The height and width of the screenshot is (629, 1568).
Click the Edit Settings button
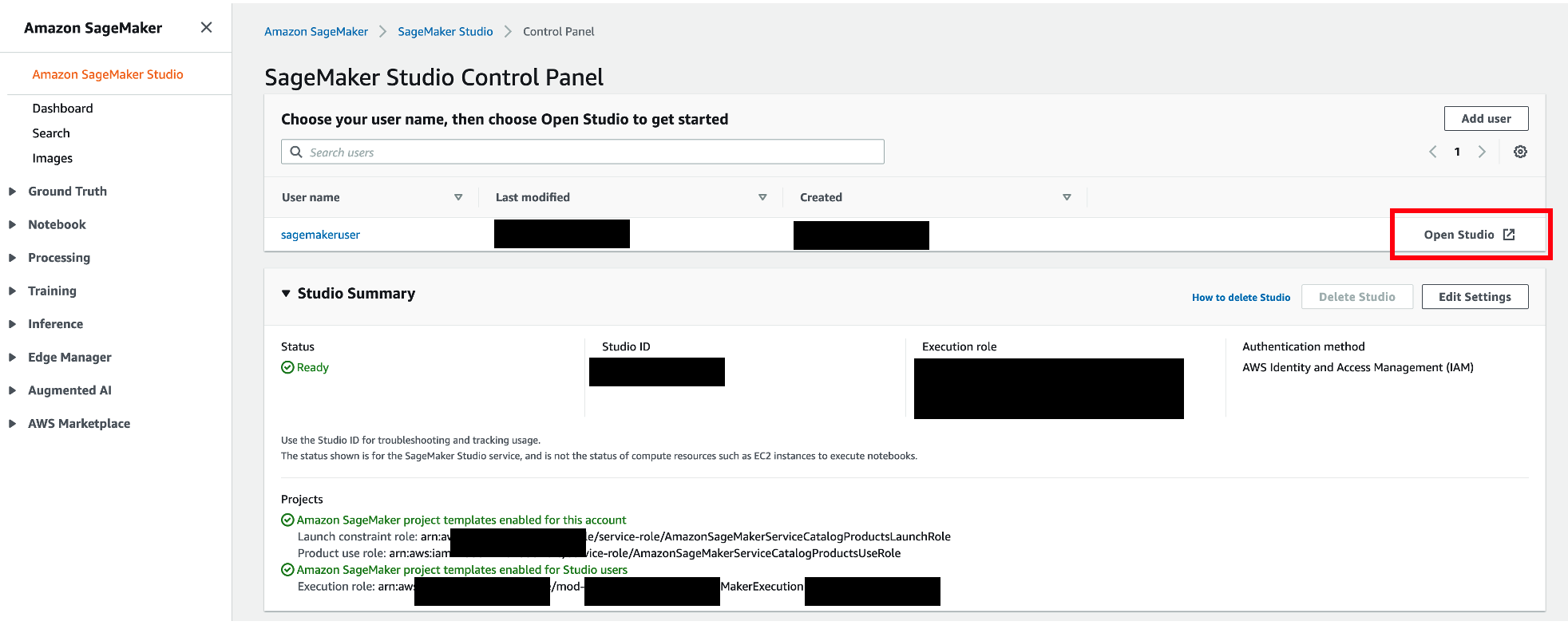[1475, 297]
